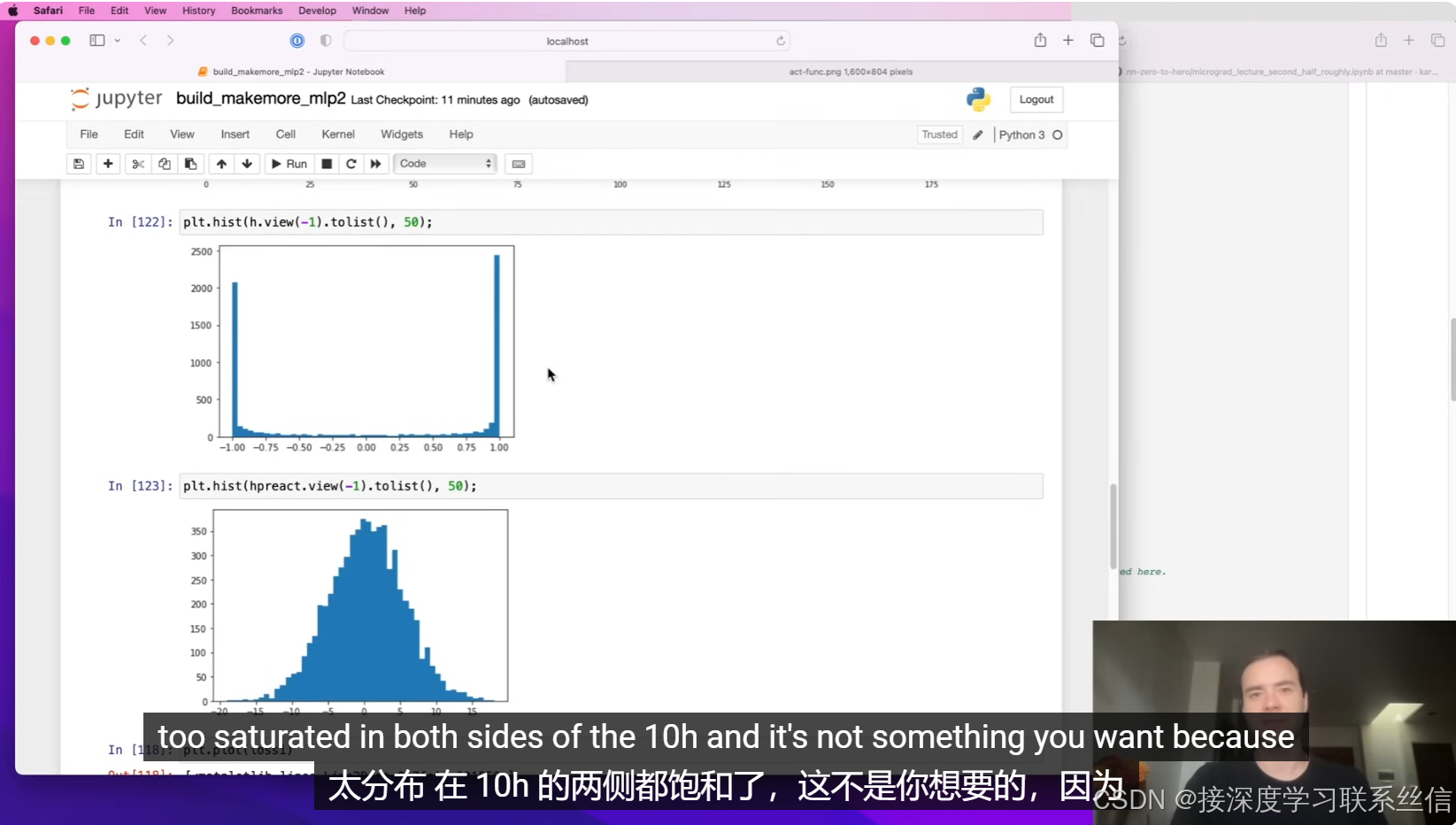This screenshot has height=825, width=1456.
Task: Open the Apple menu
Action: click(x=13, y=11)
